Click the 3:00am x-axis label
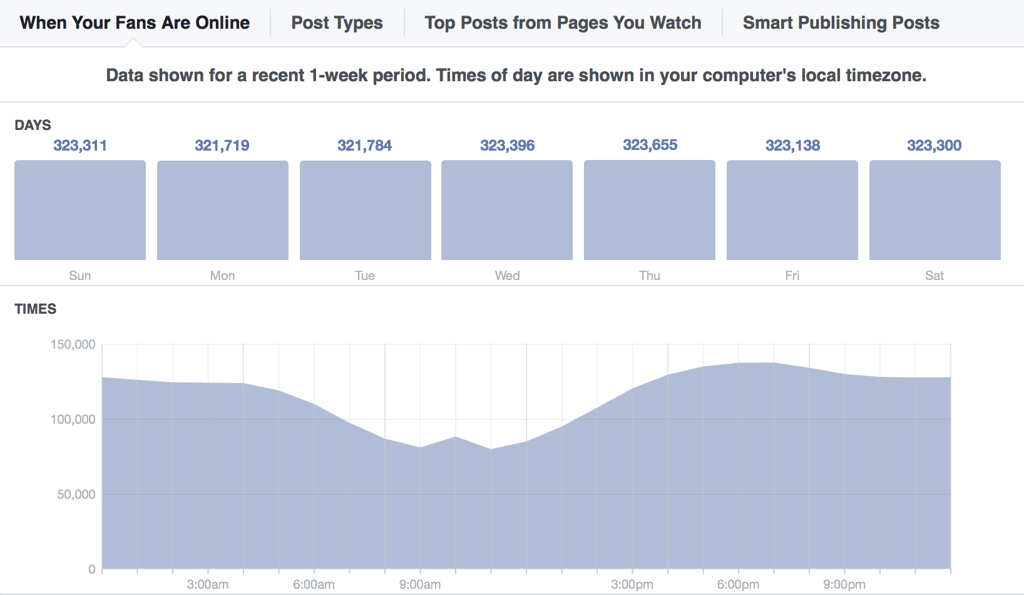 coord(208,585)
